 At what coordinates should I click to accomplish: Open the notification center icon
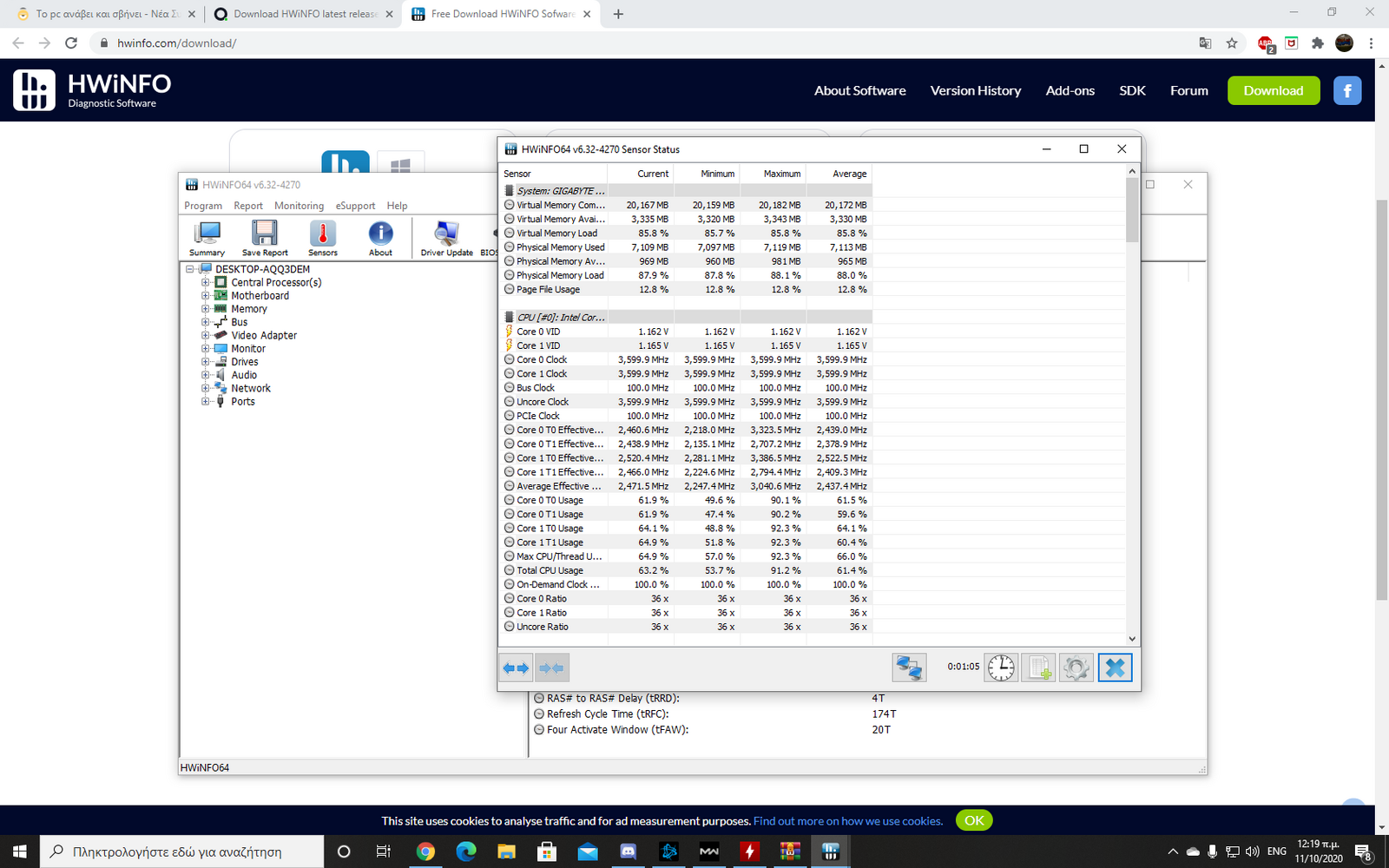click(1363, 852)
